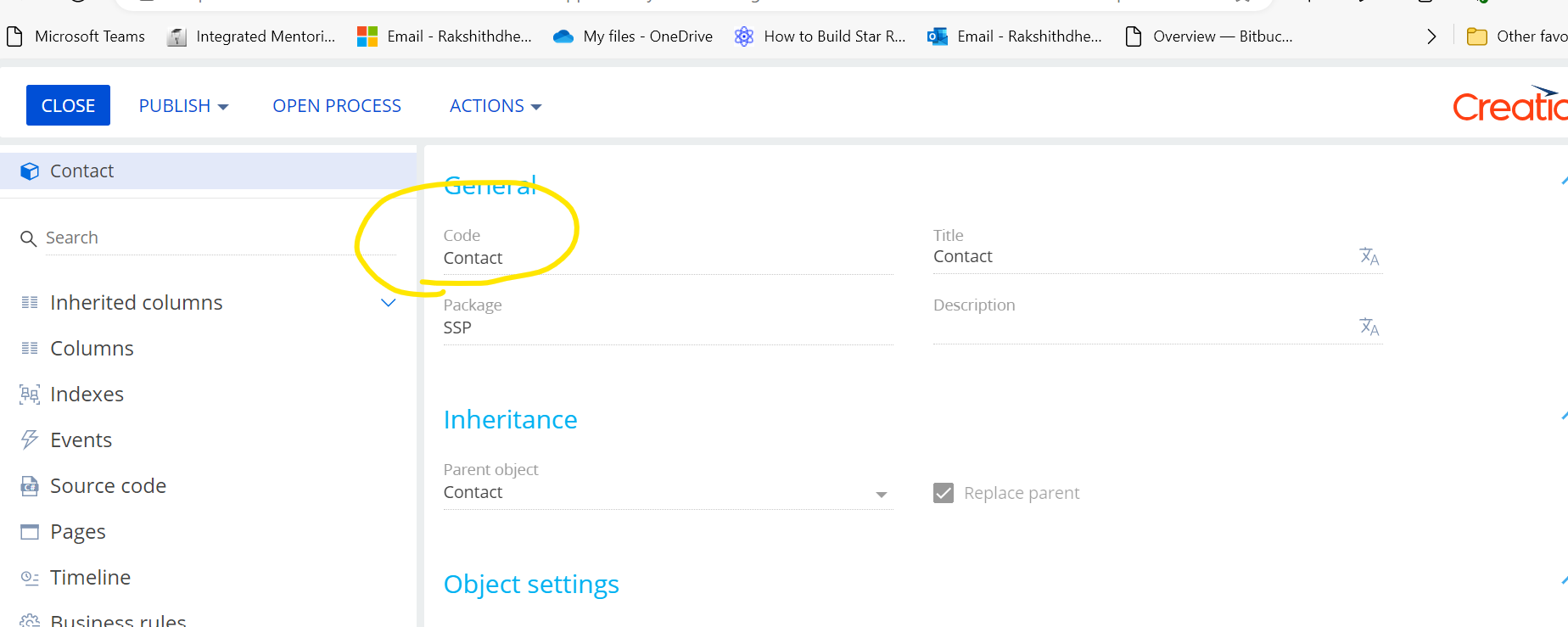The height and width of the screenshot is (627, 1568).
Task: Open How to Build Star R... bookmark
Action: [x=820, y=36]
